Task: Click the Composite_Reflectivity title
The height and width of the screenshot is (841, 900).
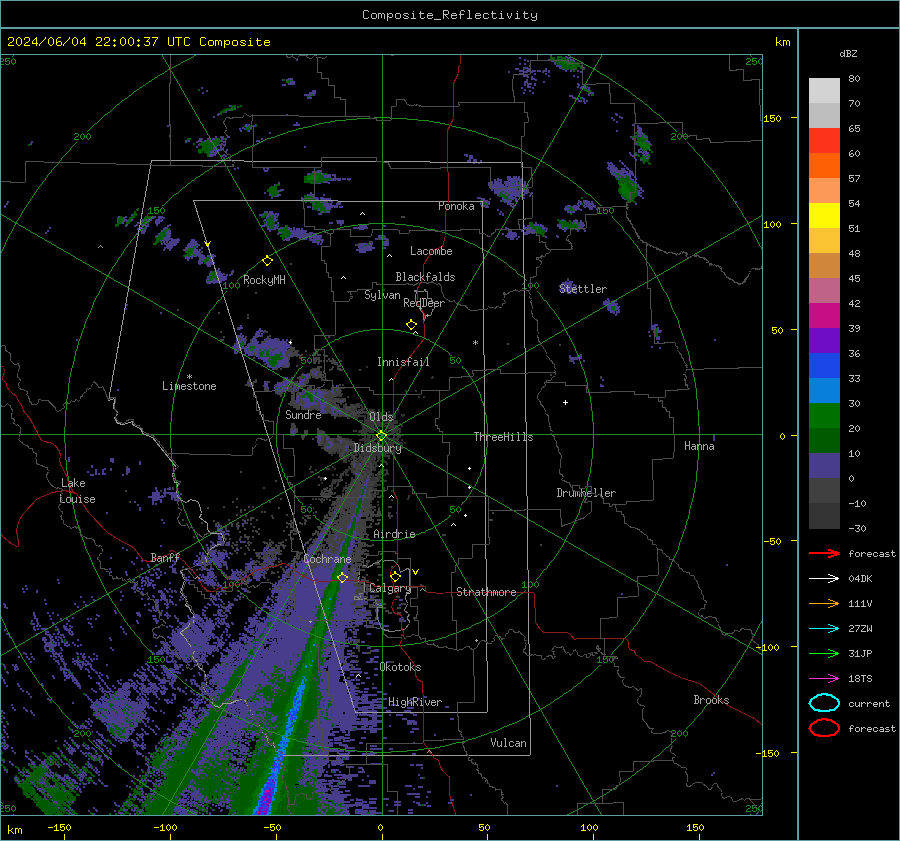Action: [450, 15]
